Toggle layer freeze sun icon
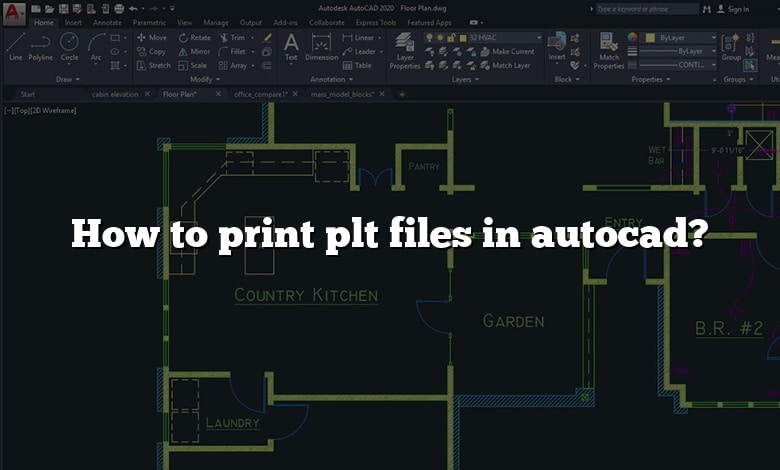This screenshot has height=470, width=780. [440, 38]
